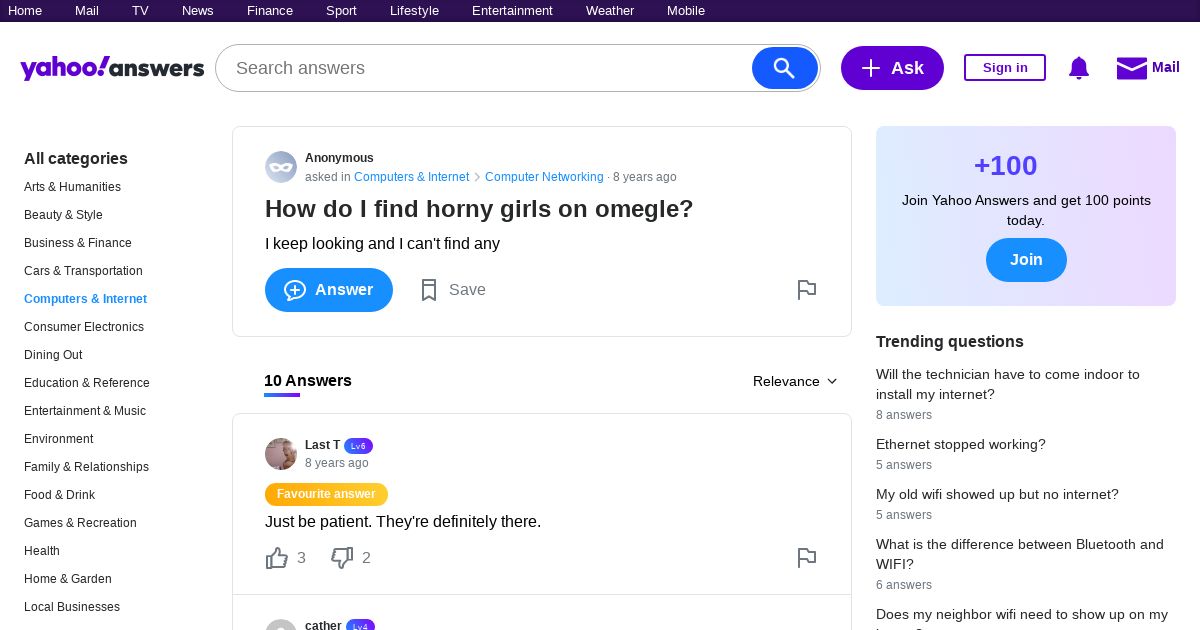This screenshot has height=630, width=1200.
Task: Report Last T's answer with flag icon
Action: [807, 558]
